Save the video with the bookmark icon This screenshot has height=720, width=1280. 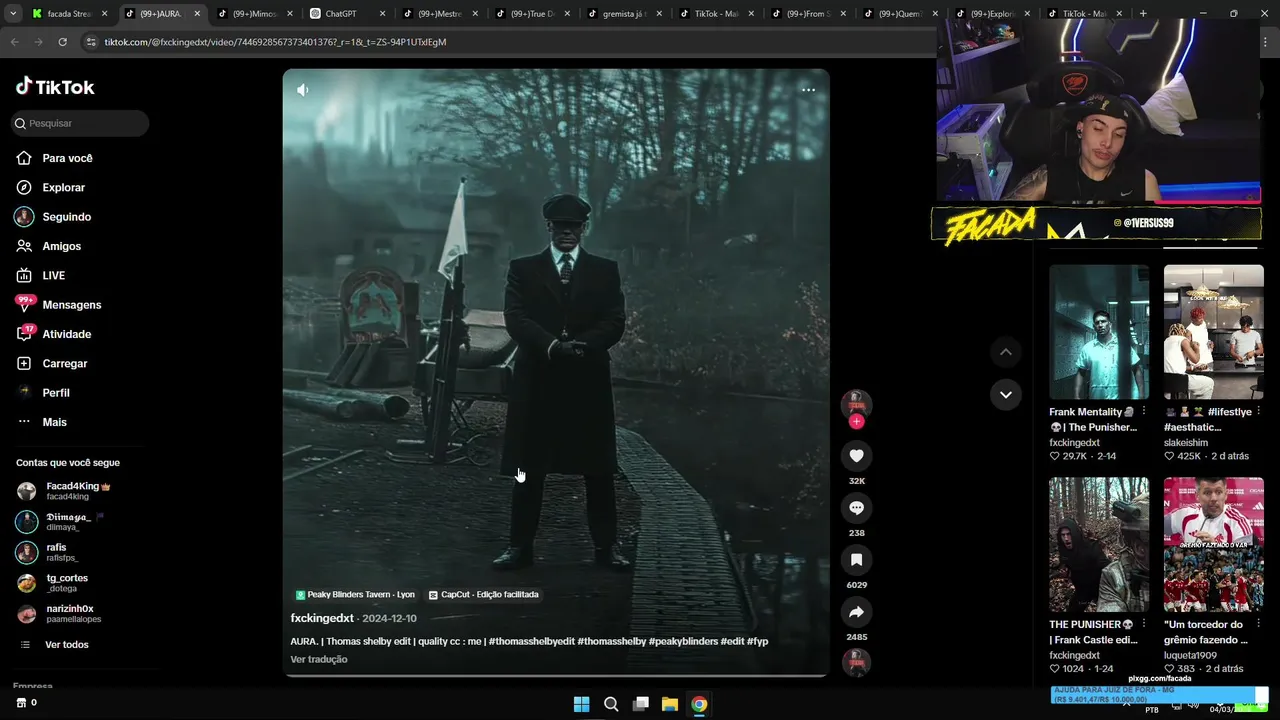(x=856, y=560)
